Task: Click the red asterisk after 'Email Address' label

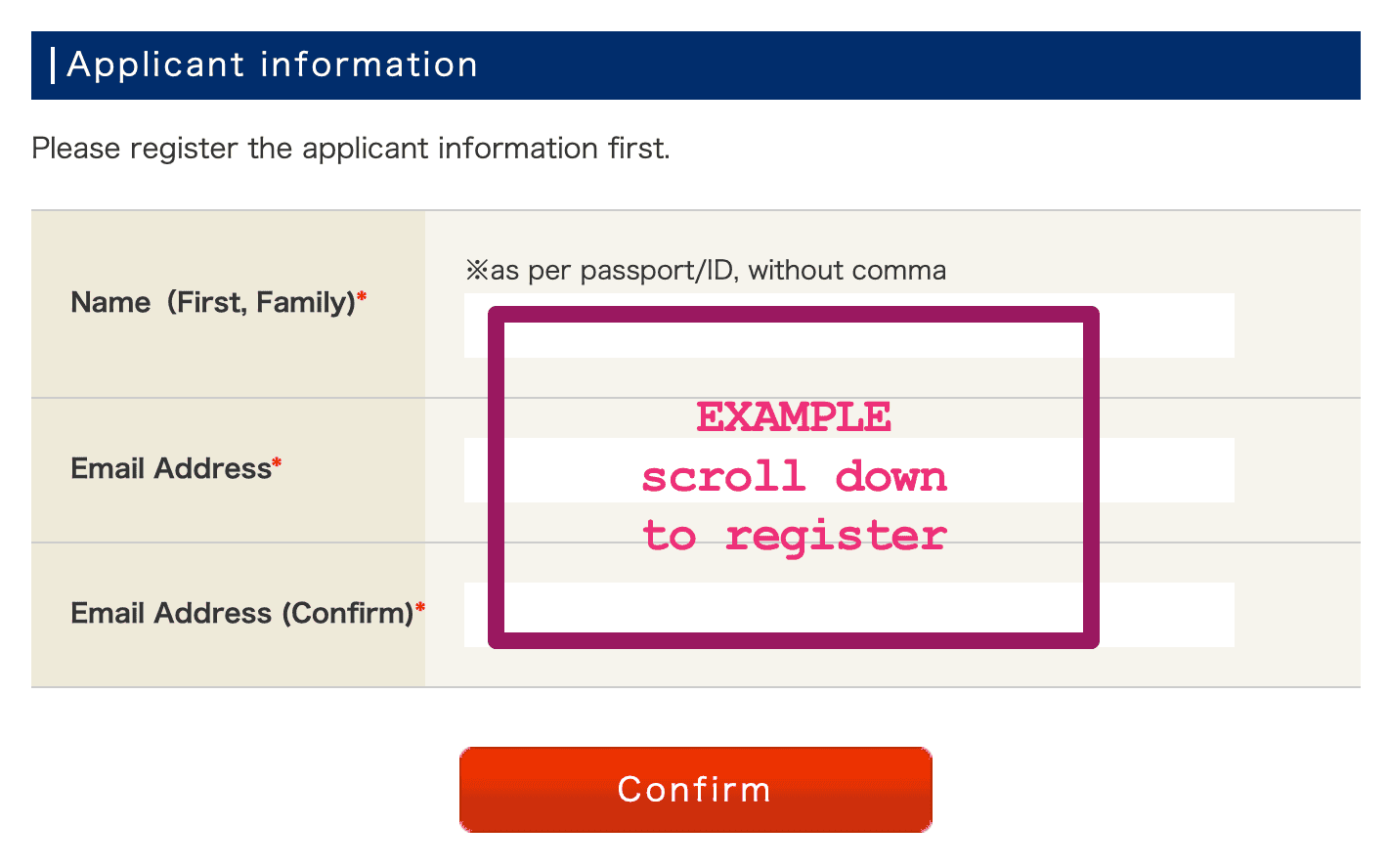Action: pos(277,462)
